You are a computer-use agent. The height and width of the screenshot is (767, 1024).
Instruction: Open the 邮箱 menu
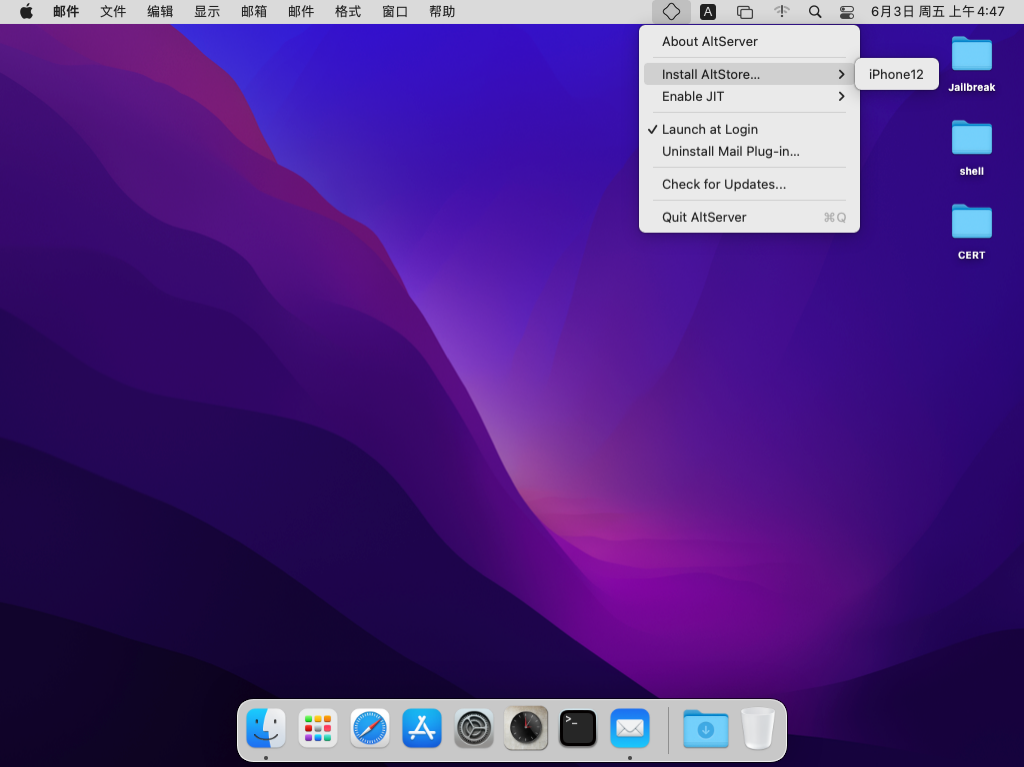(254, 12)
